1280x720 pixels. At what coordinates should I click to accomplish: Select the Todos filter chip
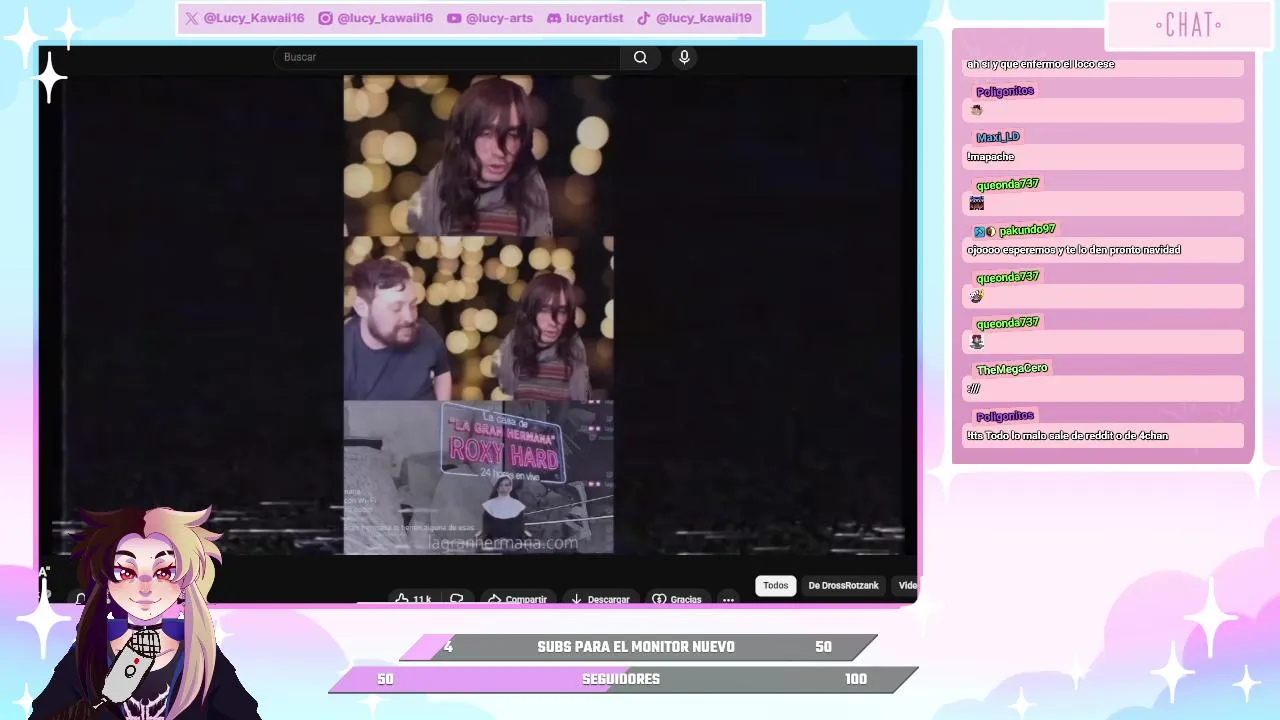tap(775, 586)
